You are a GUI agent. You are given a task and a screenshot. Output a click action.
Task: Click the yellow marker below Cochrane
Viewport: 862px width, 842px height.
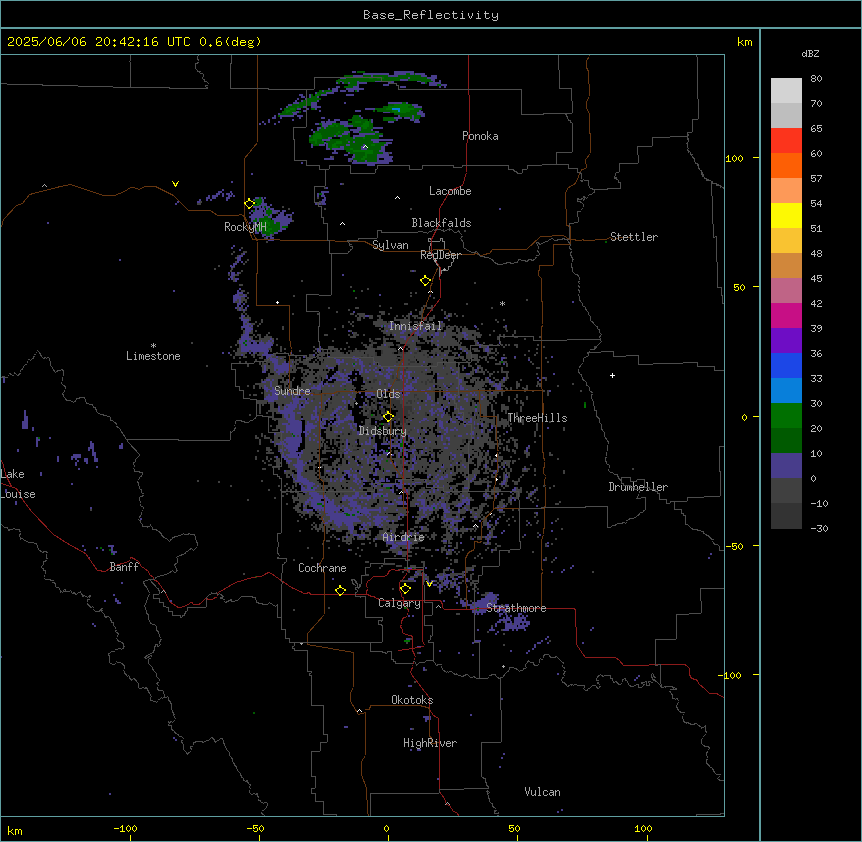340,590
